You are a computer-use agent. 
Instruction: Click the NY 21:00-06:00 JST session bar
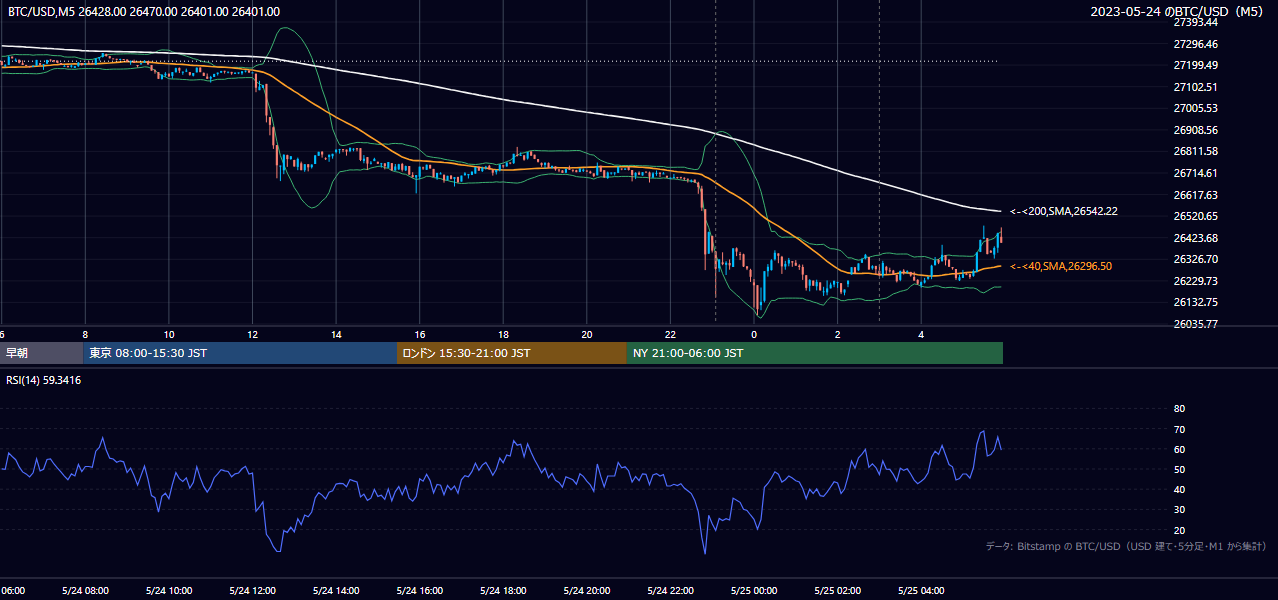pos(815,353)
